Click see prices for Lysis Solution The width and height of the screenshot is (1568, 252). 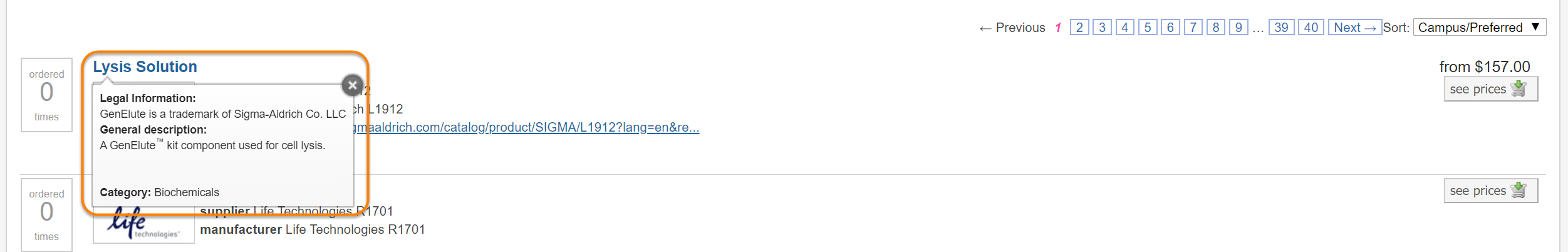[1490, 89]
